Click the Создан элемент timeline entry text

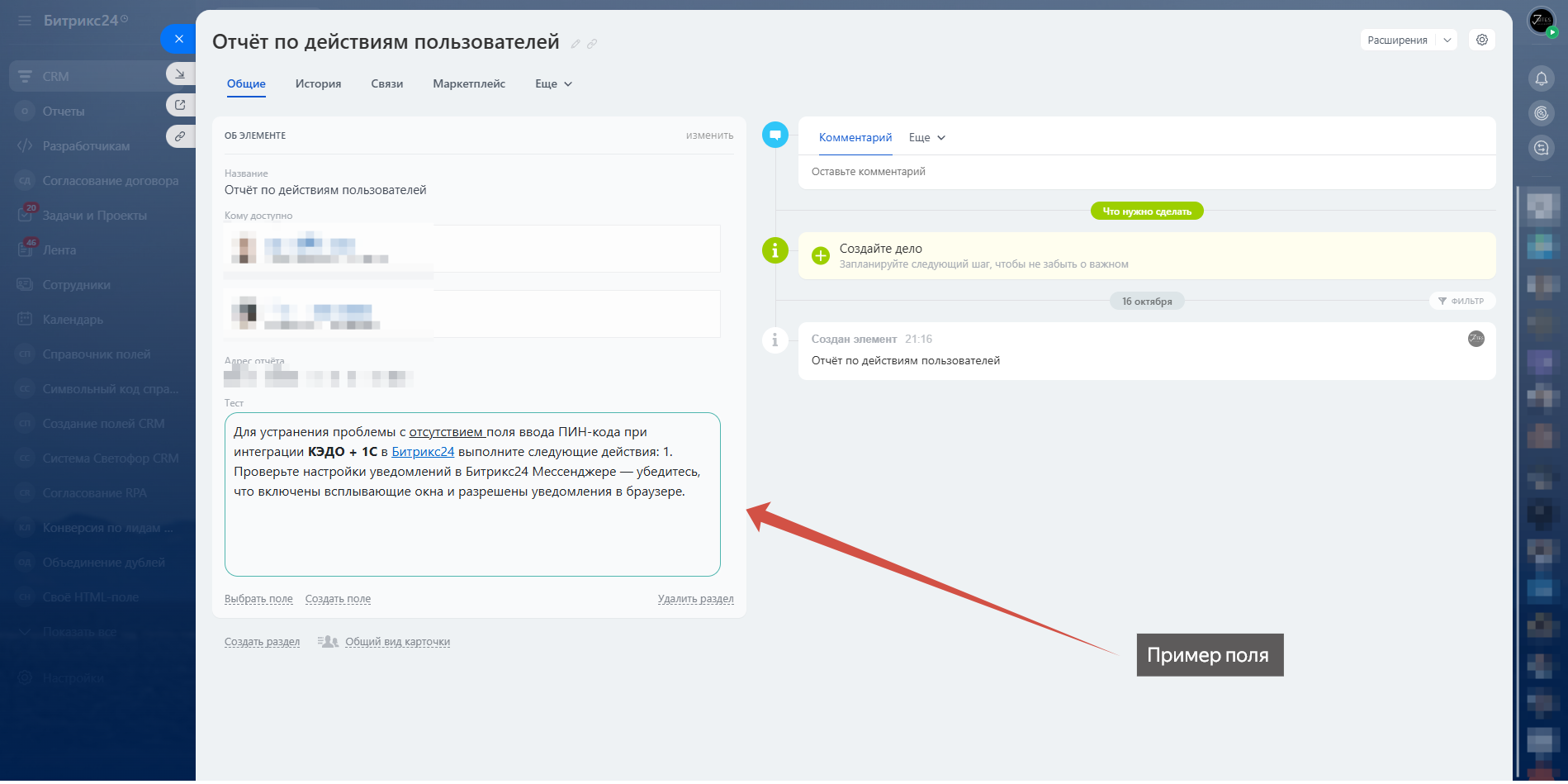[854, 340]
